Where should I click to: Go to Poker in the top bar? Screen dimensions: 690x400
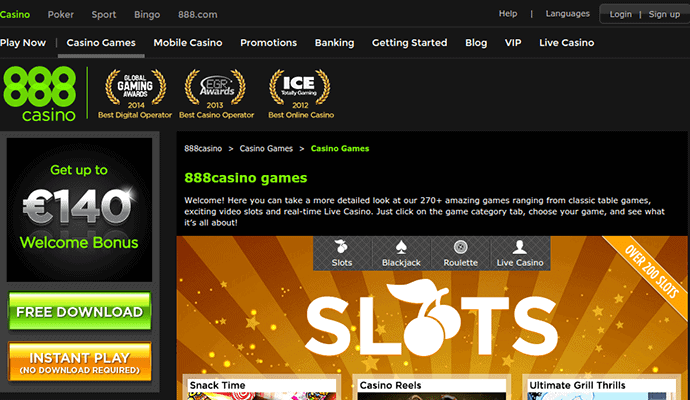tap(61, 15)
